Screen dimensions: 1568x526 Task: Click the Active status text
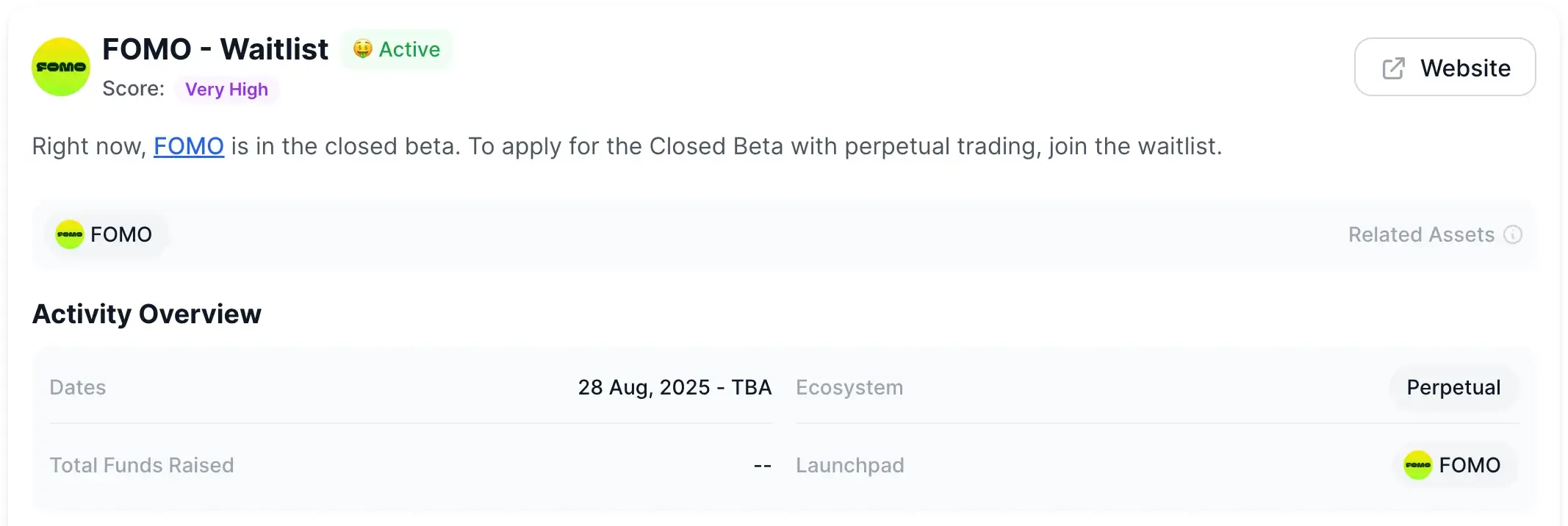pyautogui.click(x=409, y=49)
